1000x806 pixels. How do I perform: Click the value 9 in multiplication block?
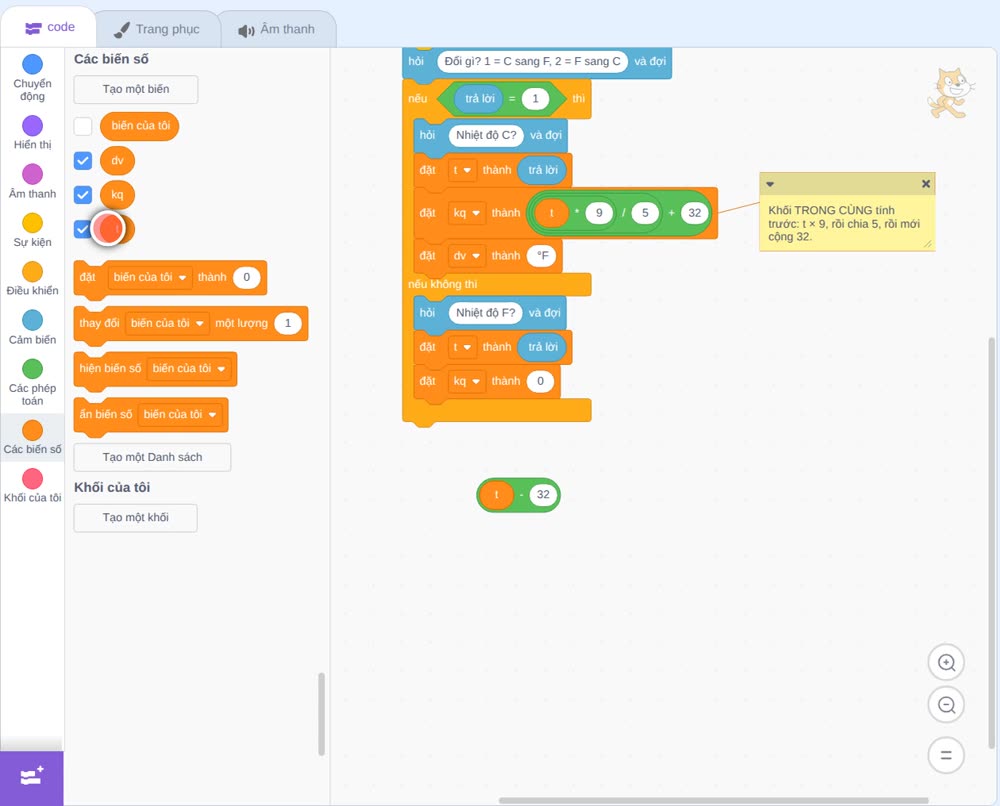[599, 213]
